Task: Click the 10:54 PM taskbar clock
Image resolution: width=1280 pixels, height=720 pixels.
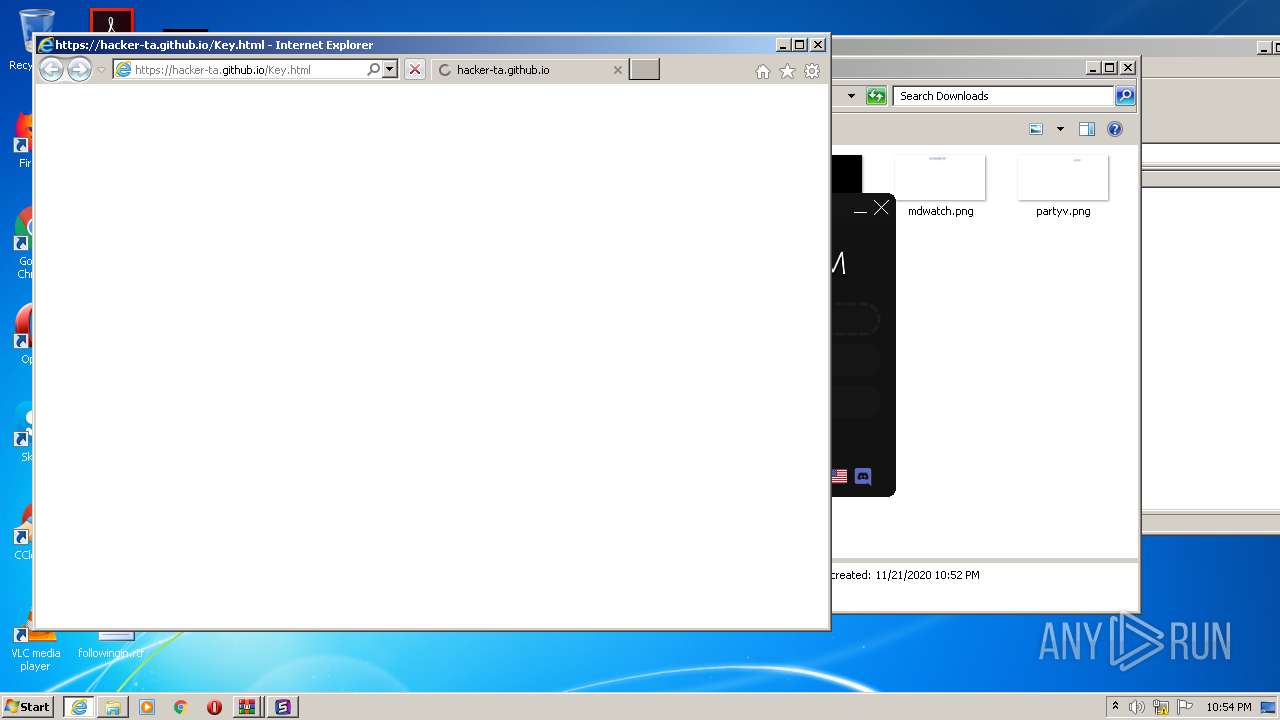Action: 1229,707
